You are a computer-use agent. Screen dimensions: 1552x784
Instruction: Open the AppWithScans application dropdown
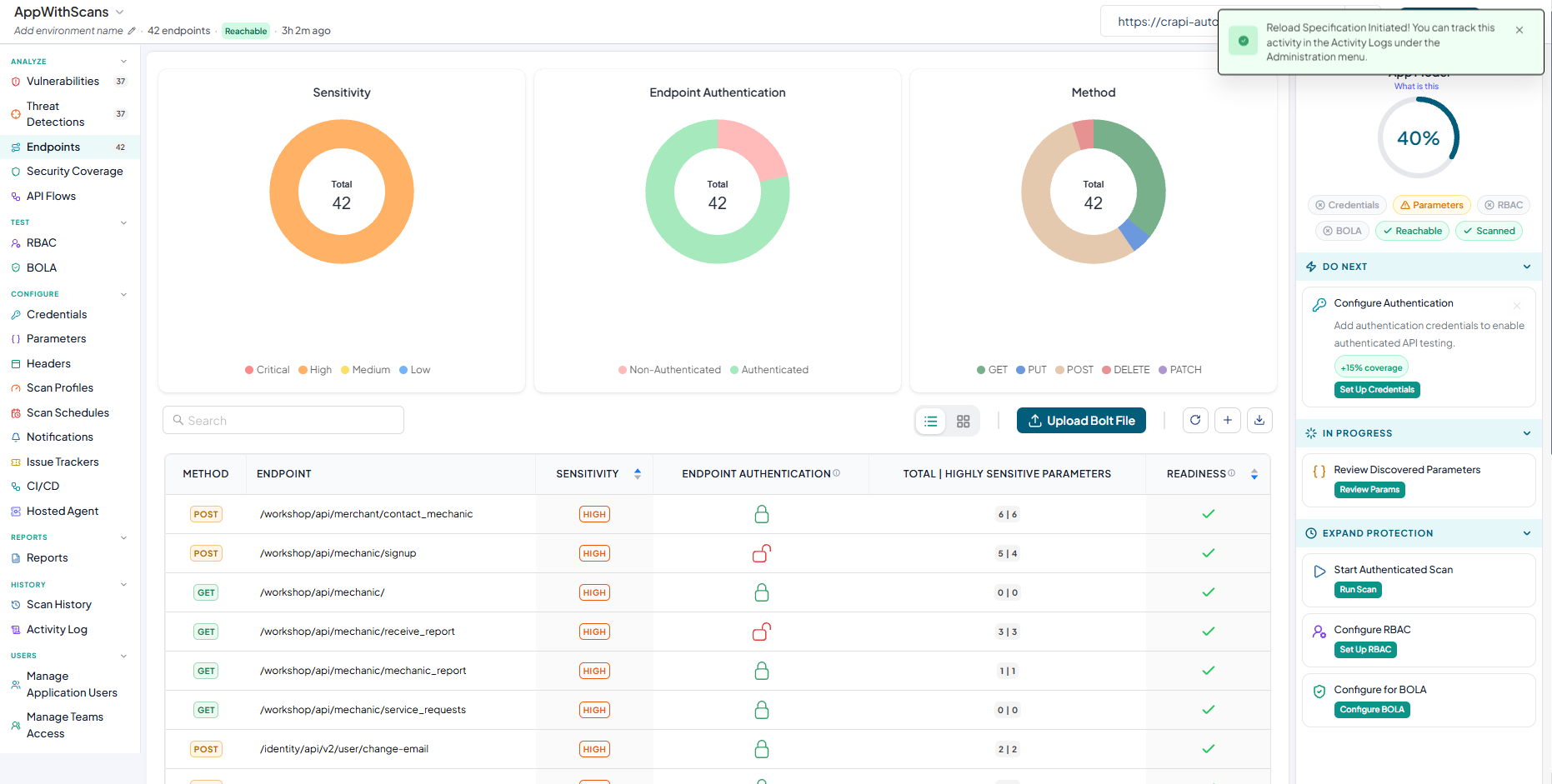coord(69,12)
